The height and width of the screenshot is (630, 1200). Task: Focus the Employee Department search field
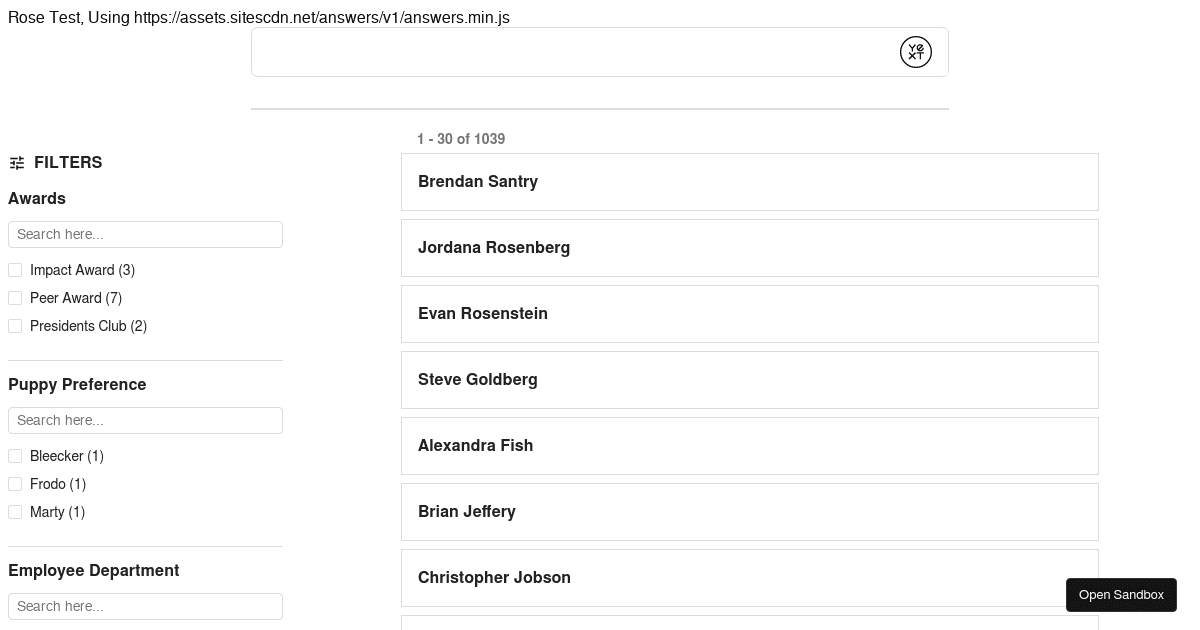pyautogui.click(x=145, y=606)
